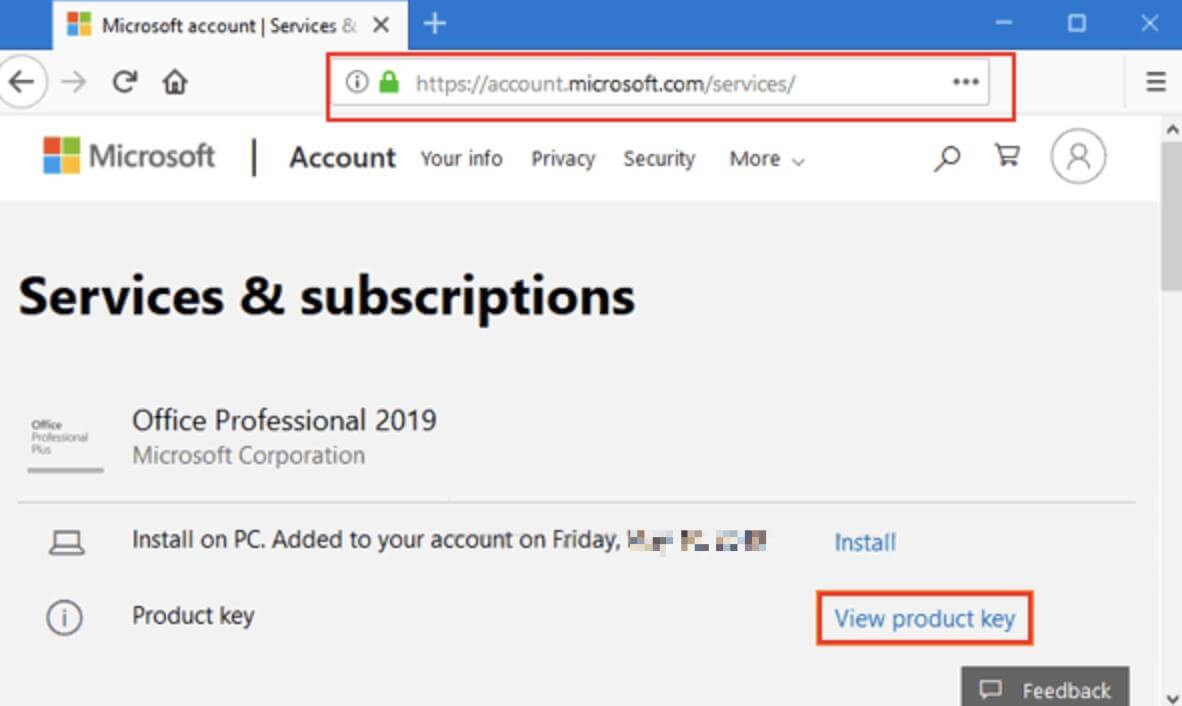
Task: Open page actions three-dot menu in address bar
Action: coord(966,81)
